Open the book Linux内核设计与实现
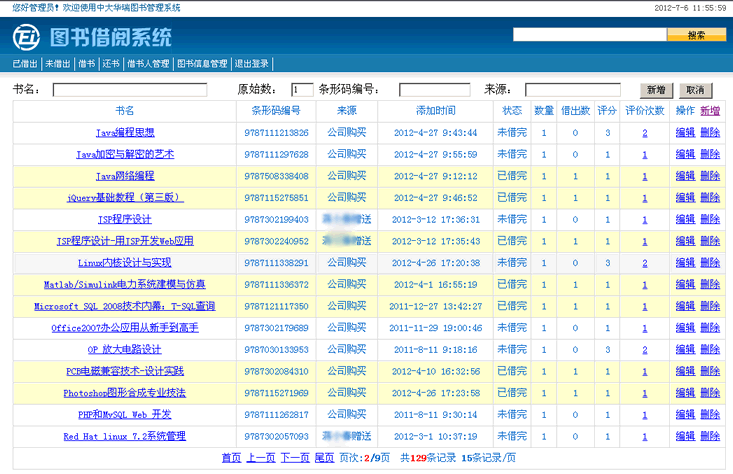Image resolution: width=733 pixels, height=474 pixels. 125,263
